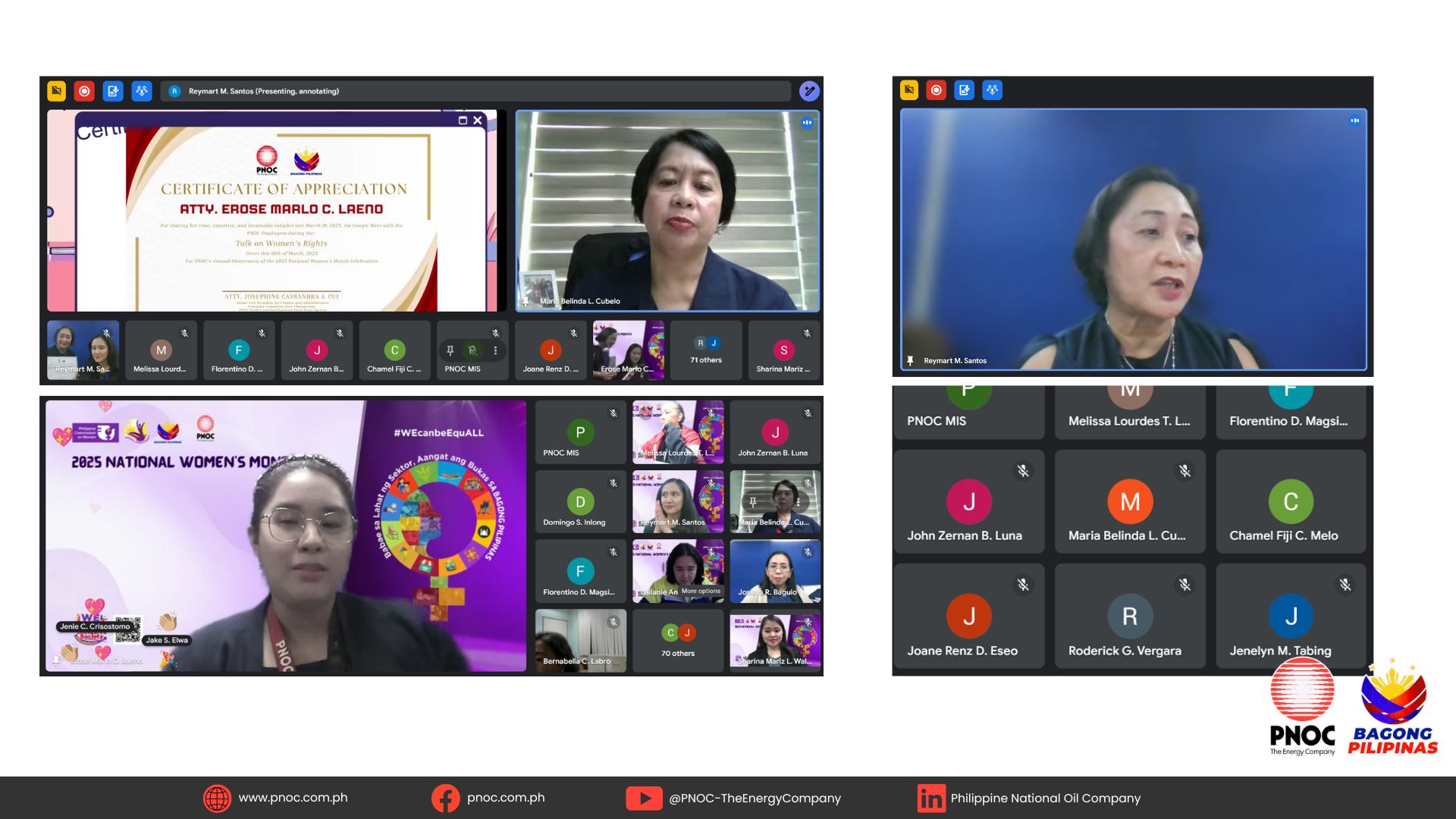Click the speaking indicator on Reymart M. Santos's large video

1354,121
